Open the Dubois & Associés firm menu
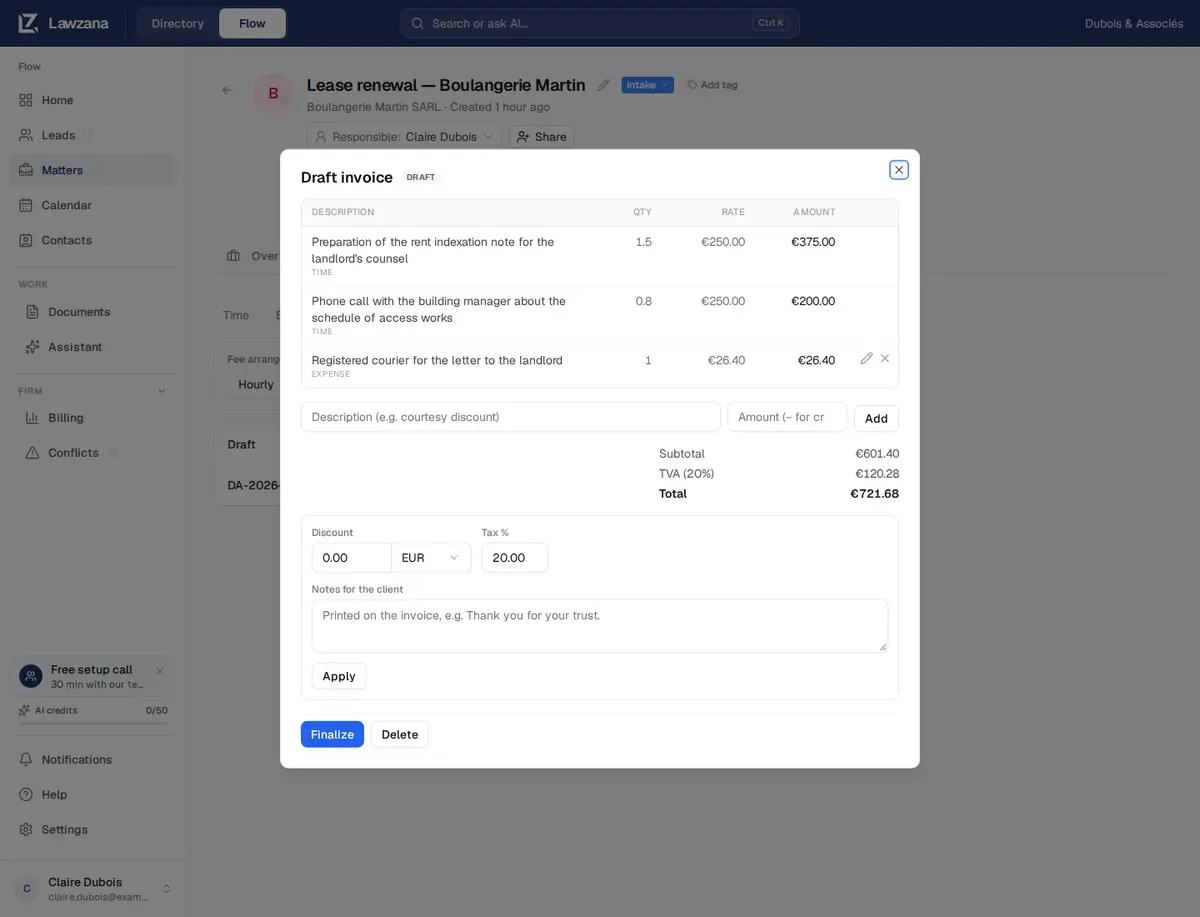This screenshot has height=917, width=1200. click(x=1134, y=23)
